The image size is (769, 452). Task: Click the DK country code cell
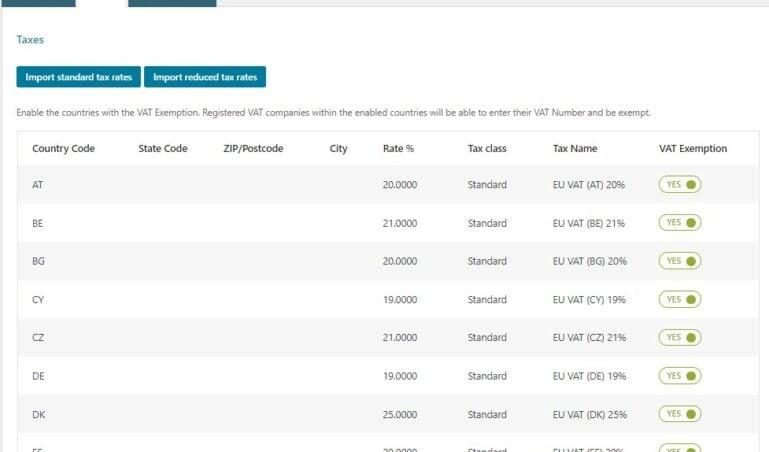38,414
